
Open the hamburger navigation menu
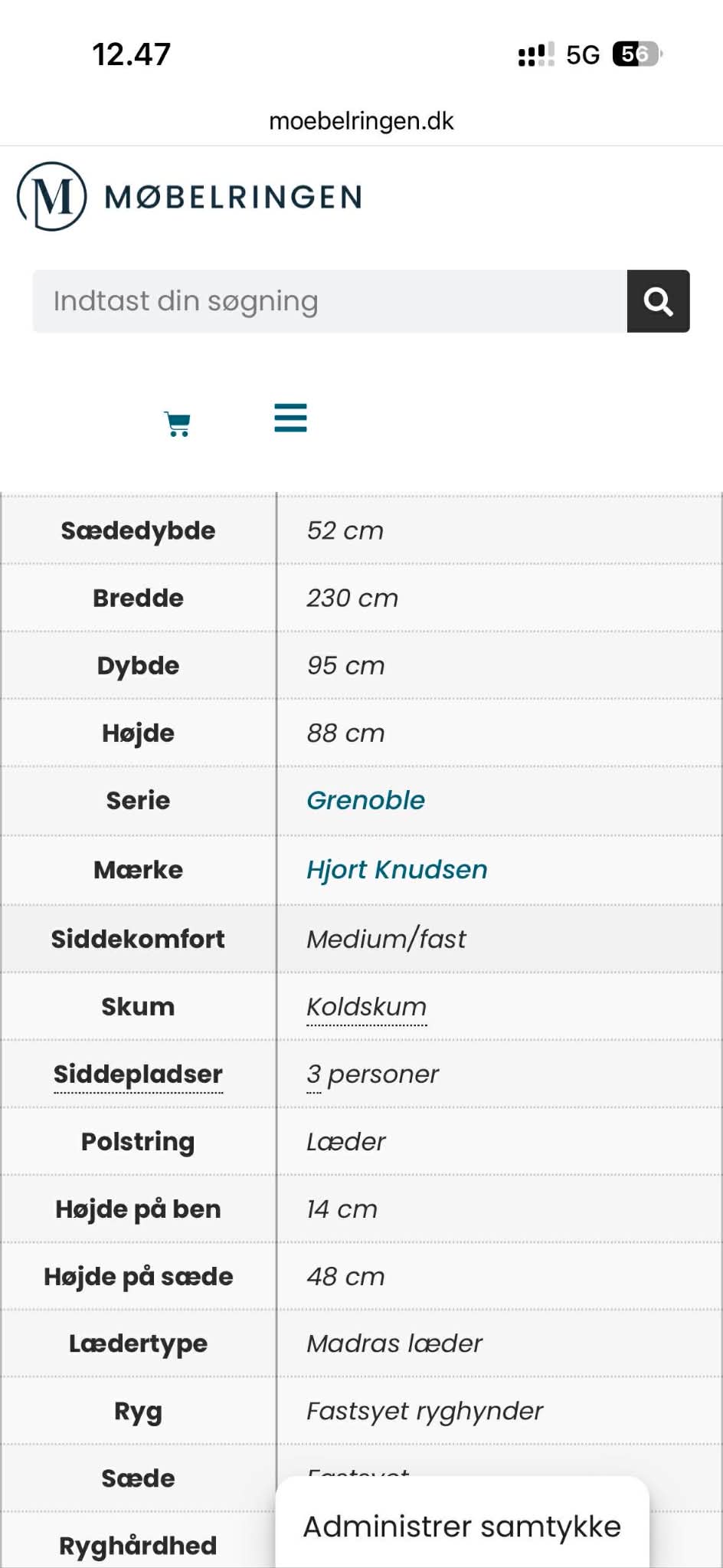pos(290,418)
